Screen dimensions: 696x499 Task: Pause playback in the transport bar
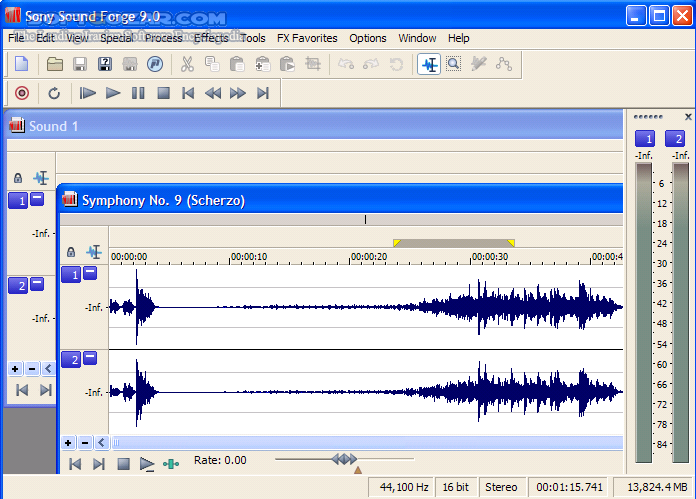[x=138, y=93]
